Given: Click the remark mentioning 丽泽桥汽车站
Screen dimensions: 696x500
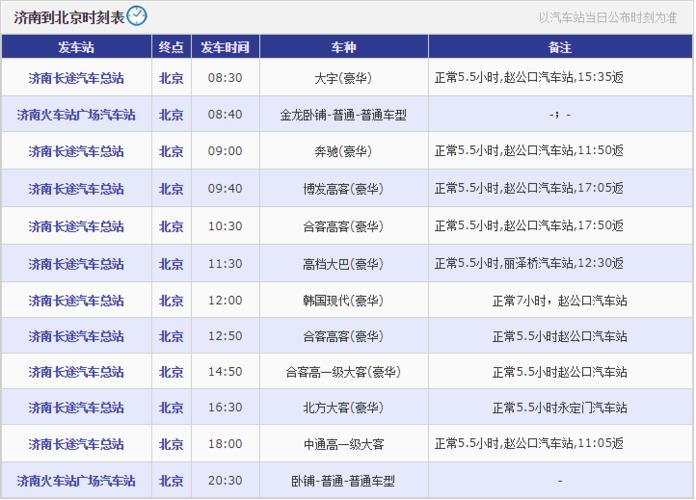Looking at the screenshot, I should 529,264.
